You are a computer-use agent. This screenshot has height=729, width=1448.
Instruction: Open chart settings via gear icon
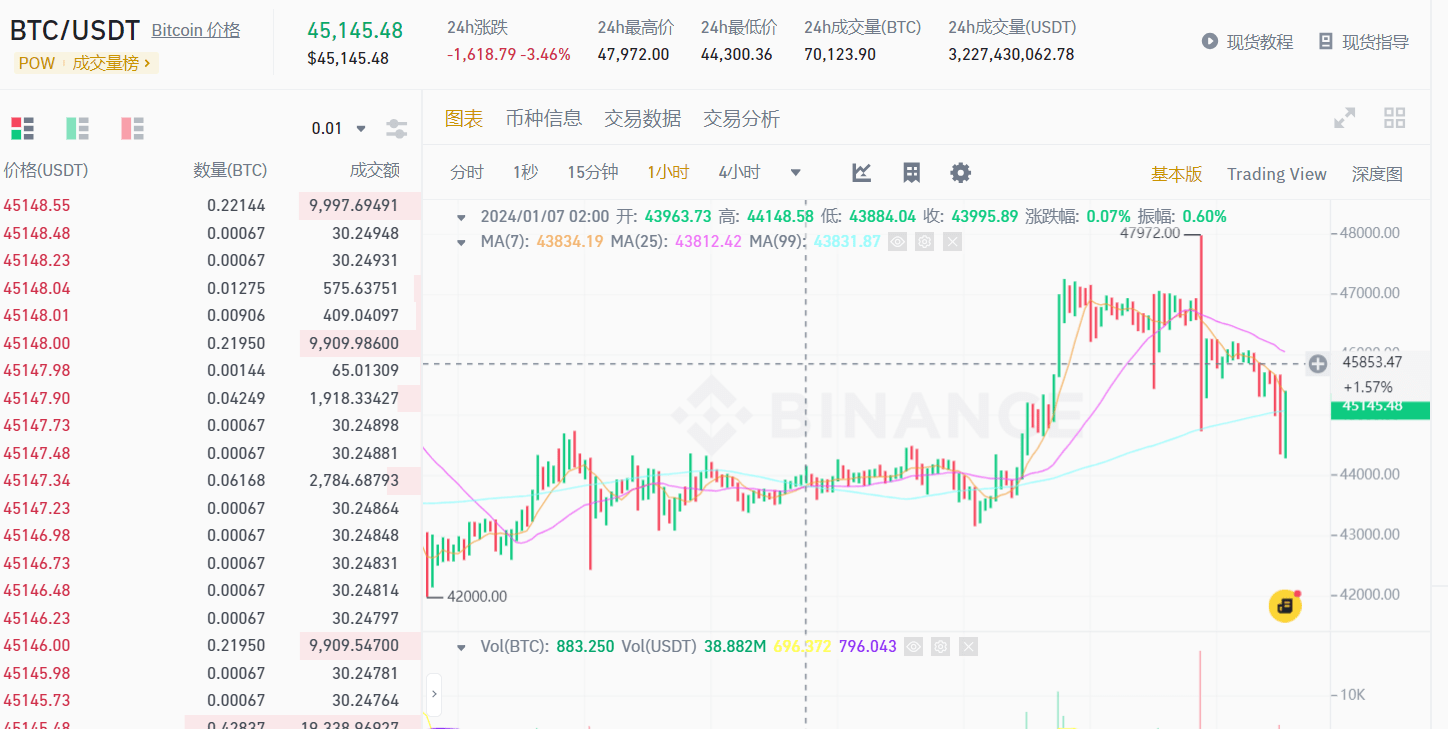click(x=960, y=172)
